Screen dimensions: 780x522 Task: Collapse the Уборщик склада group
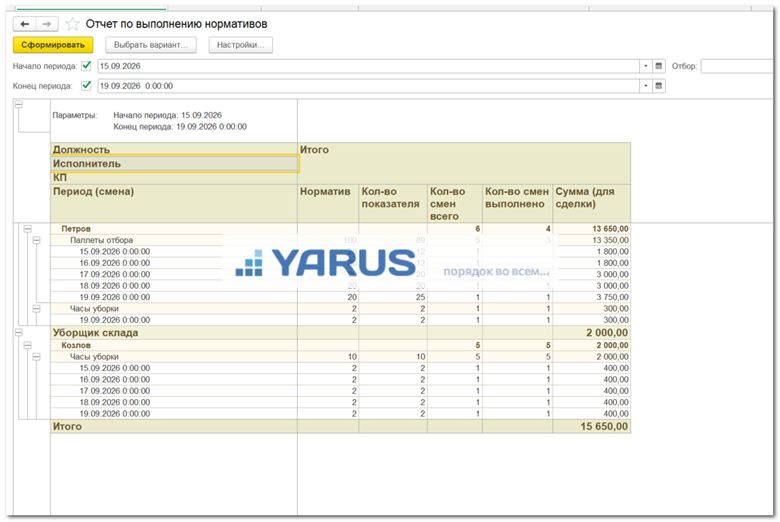pos(19,332)
